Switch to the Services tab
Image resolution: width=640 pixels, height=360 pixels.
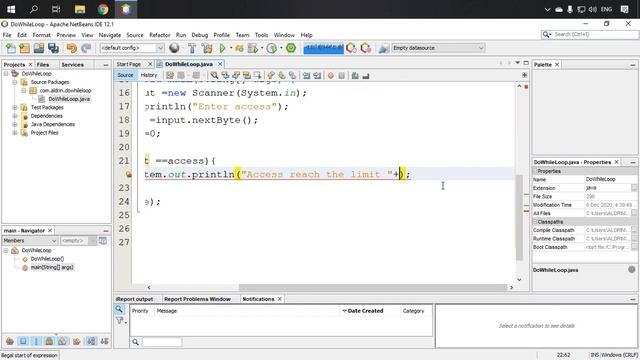(x=72, y=64)
